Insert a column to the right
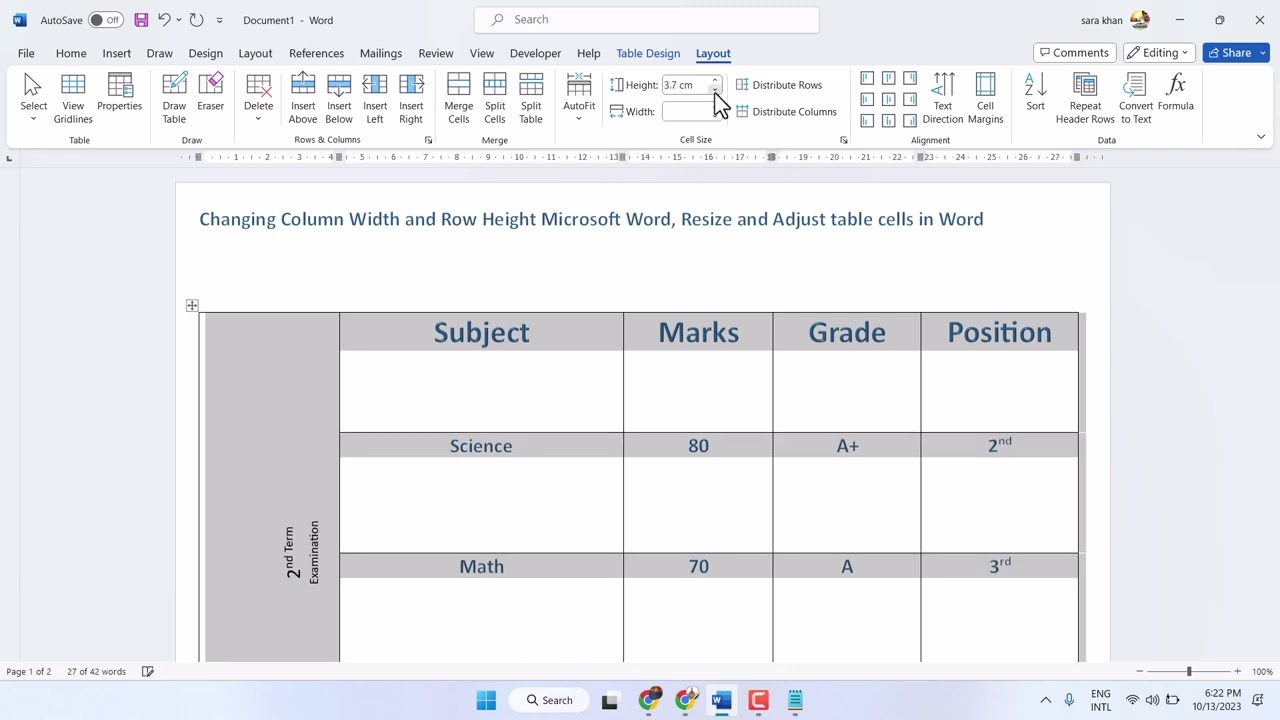The height and width of the screenshot is (720, 1280). coord(411,99)
